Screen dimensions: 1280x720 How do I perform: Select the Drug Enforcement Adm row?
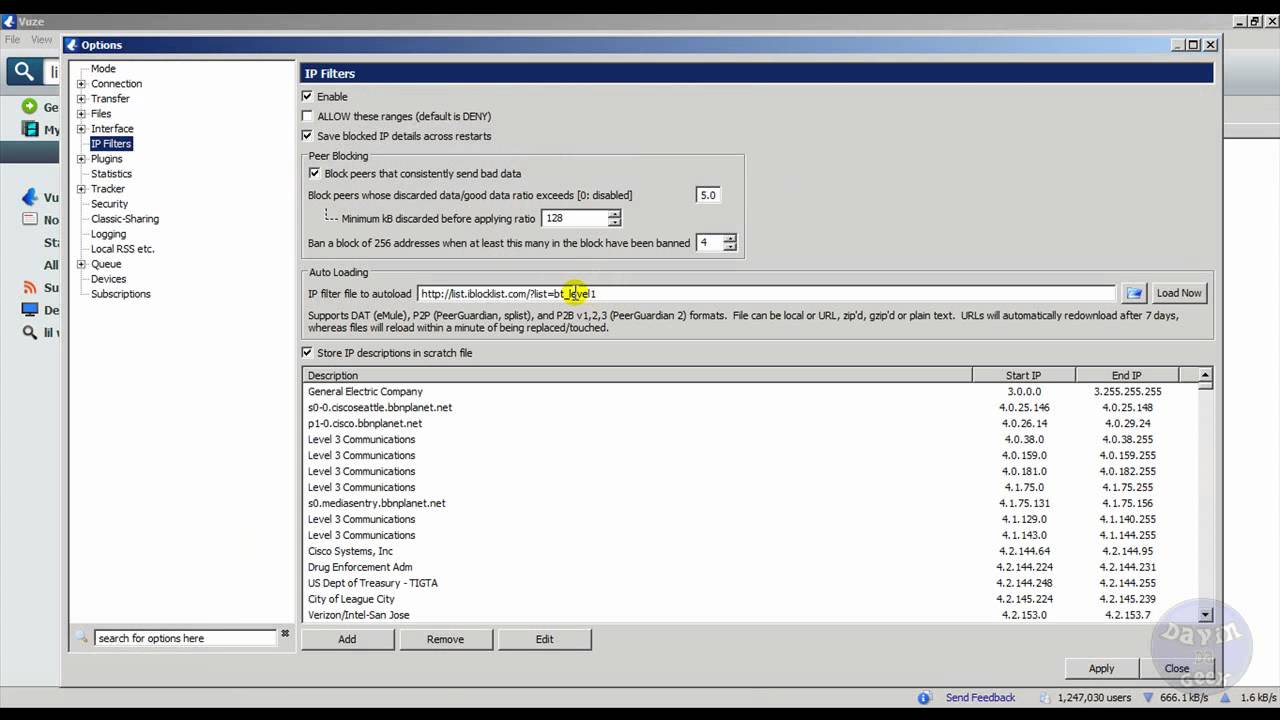pyautogui.click(x=750, y=567)
